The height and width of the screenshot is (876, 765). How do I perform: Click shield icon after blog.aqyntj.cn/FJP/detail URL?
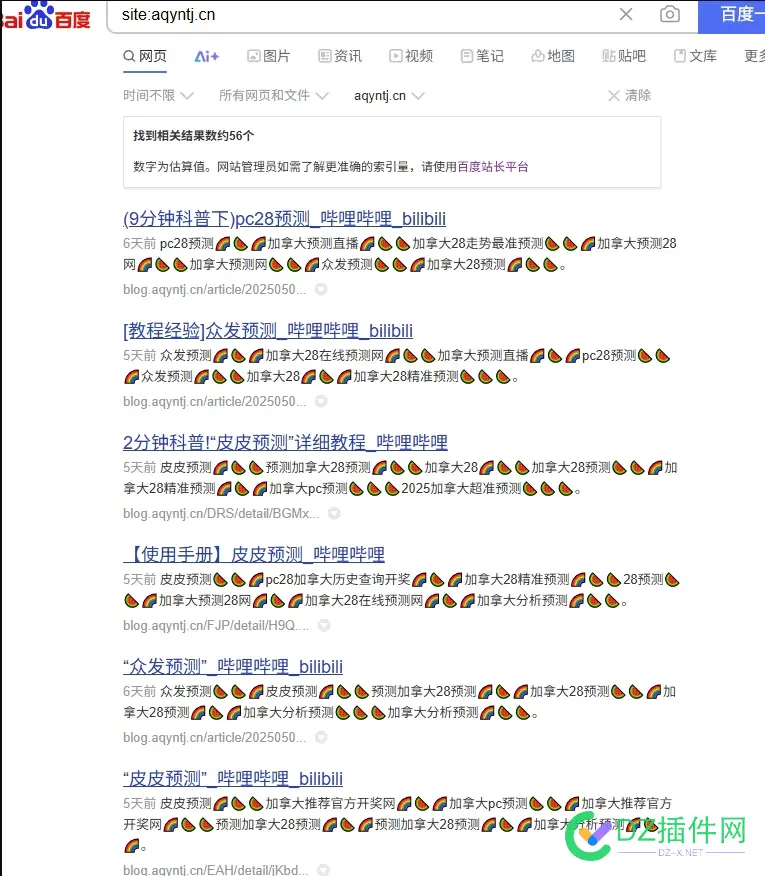(x=324, y=625)
